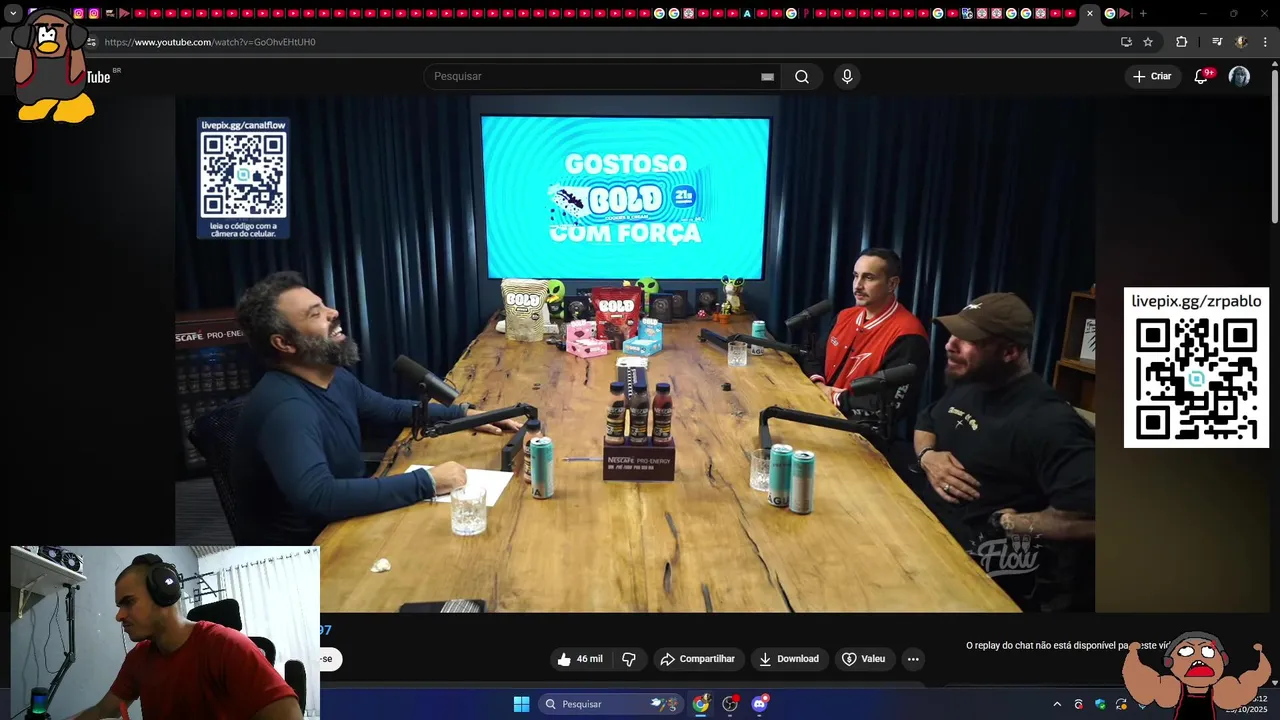
Task: Open more actions three-dot menu below video
Action: click(912, 659)
